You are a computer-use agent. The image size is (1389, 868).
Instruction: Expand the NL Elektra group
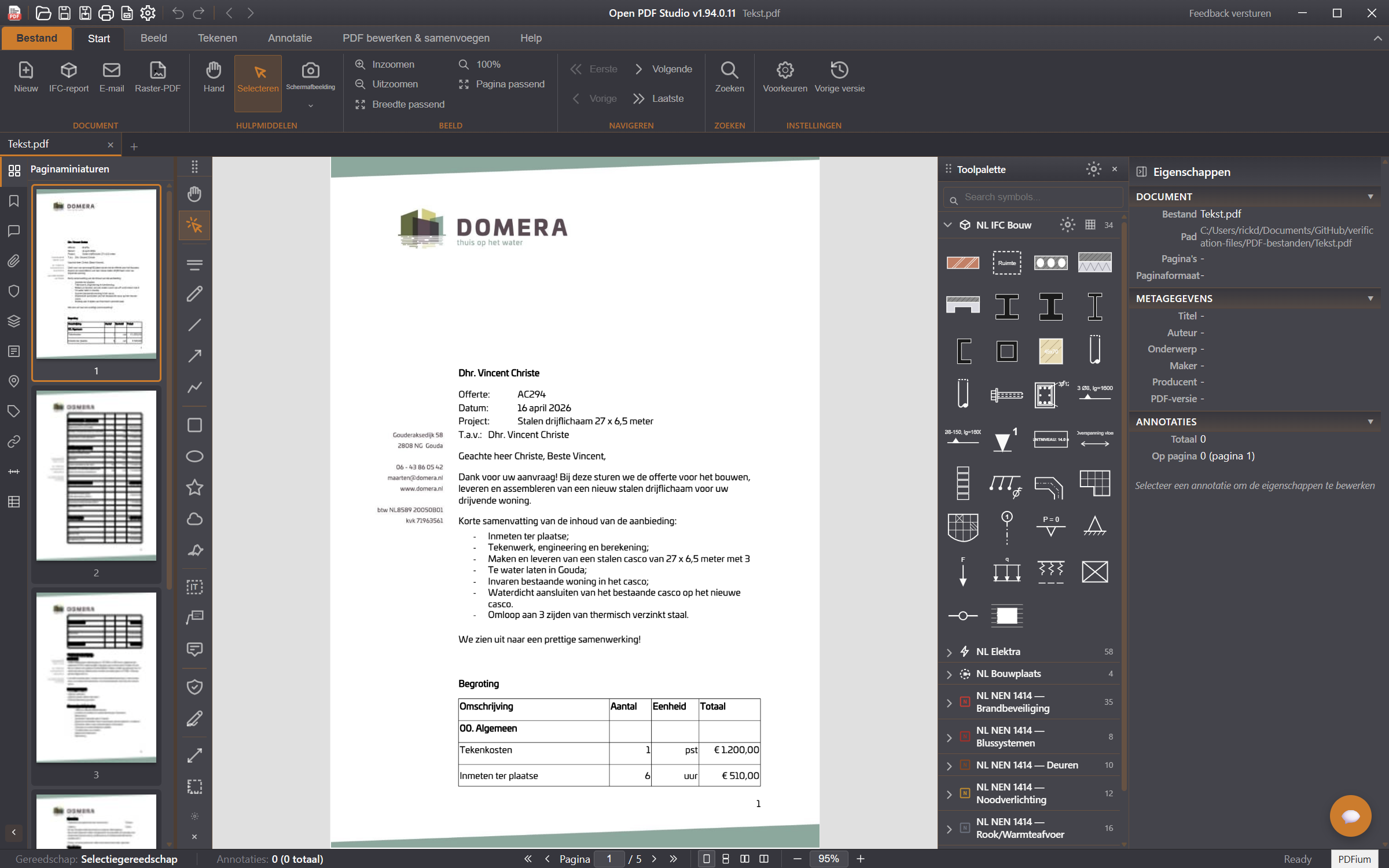click(x=949, y=652)
